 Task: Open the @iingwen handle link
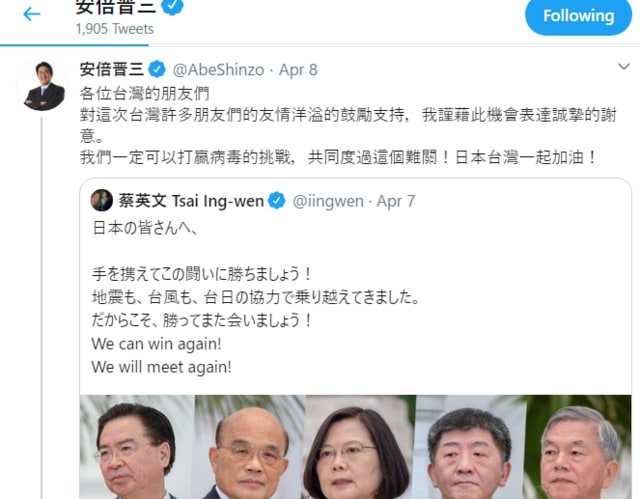click(x=328, y=201)
